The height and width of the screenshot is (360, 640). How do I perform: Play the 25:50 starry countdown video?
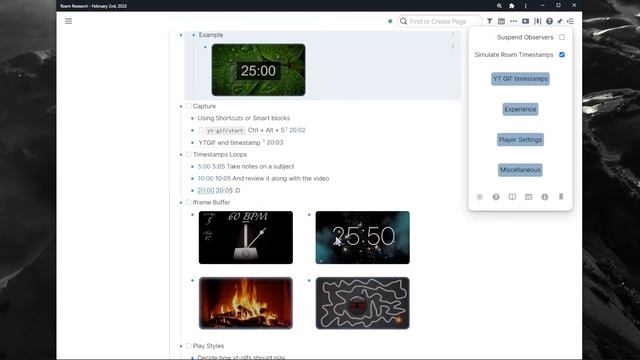click(x=362, y=238)
